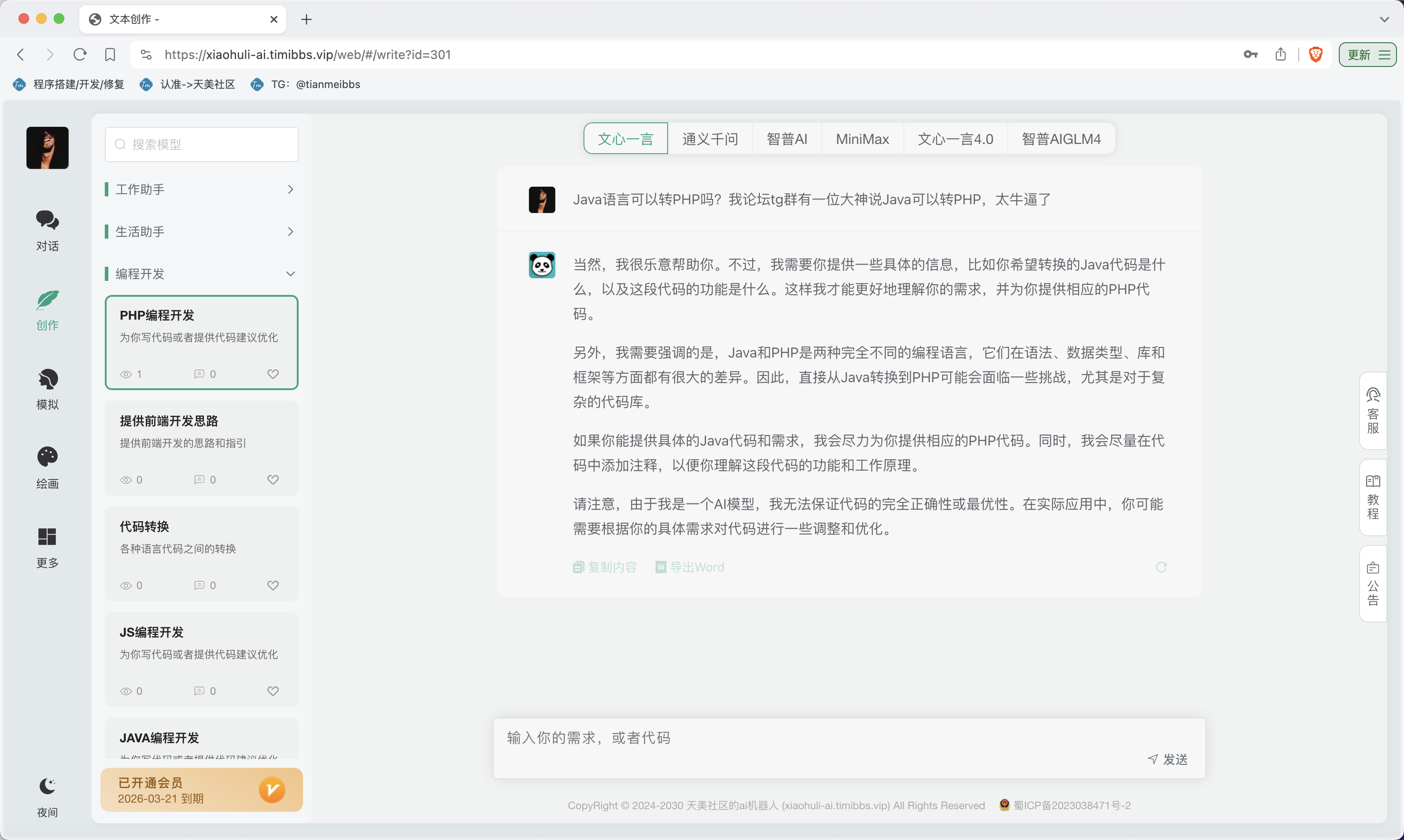Screen dimensions: 1404x840
Task: Click the user avatar in the sidebar
Action: [48, 148]
